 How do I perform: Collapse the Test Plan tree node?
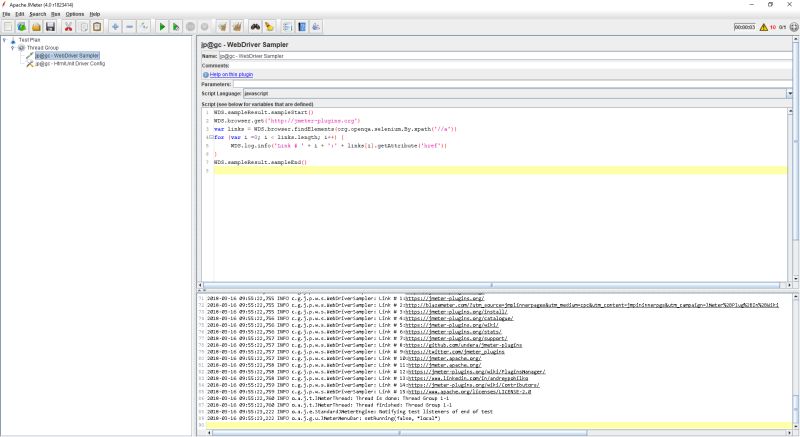[x=5, y=40]
